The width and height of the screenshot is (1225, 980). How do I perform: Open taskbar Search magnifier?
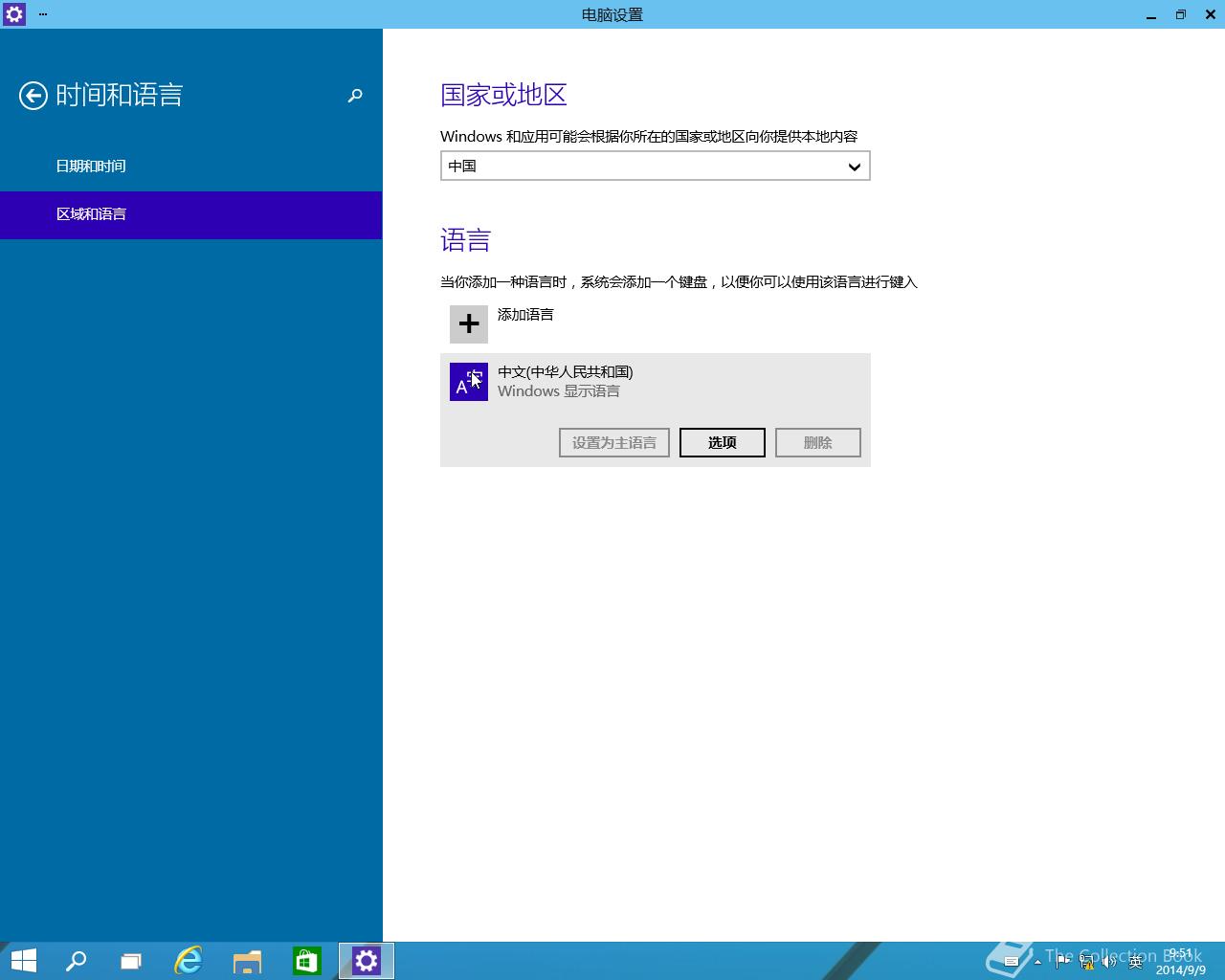76,961
